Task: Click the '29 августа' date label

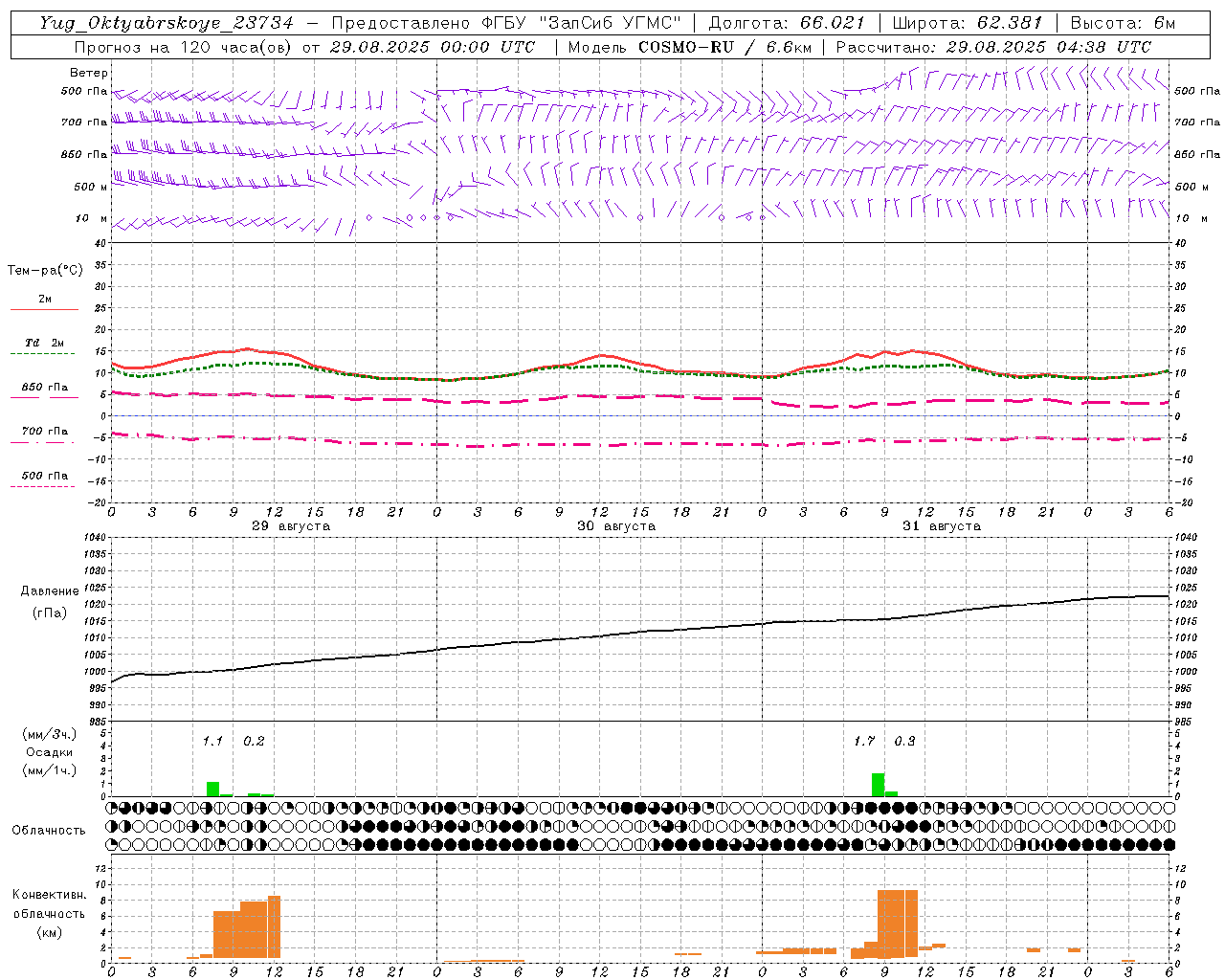Action: pos(290,526)
